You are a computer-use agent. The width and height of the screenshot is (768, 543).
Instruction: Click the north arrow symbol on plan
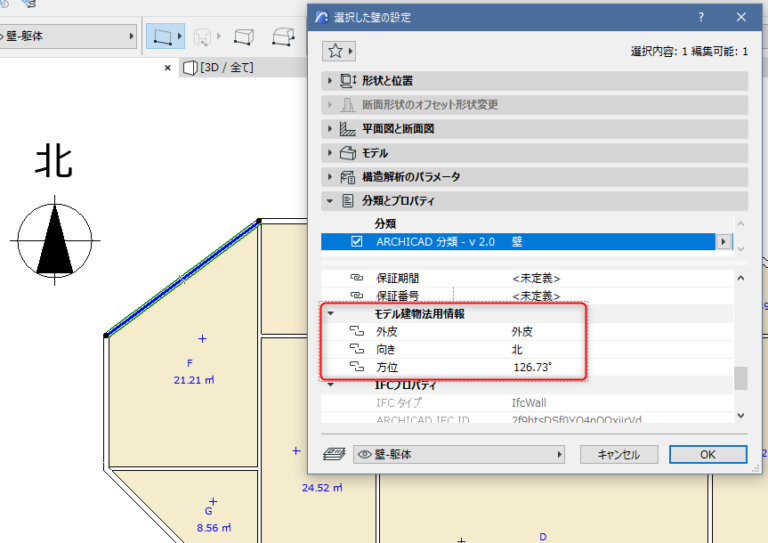54,240
